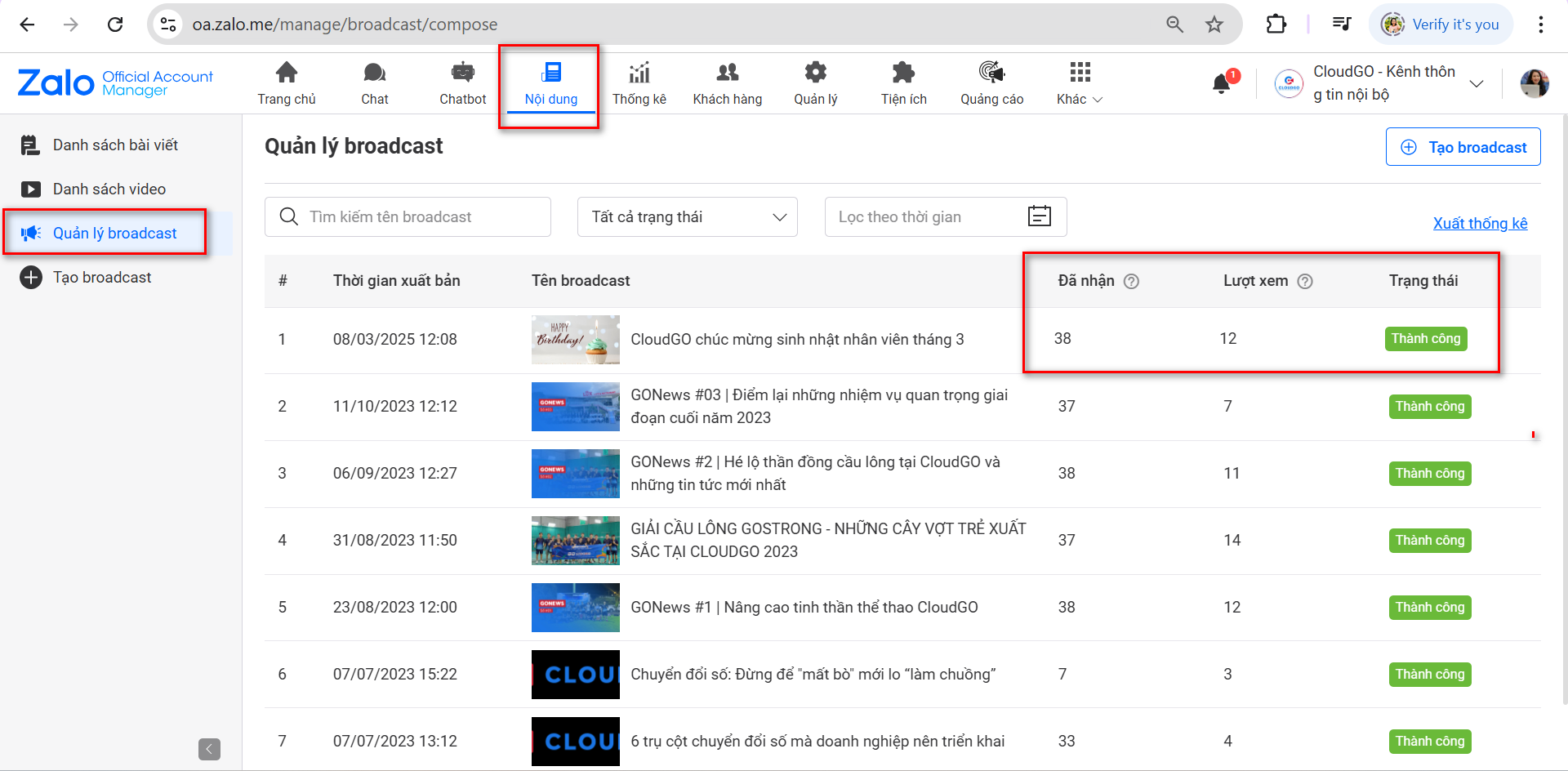Open the Quản lý gear icon

[815, 72]
